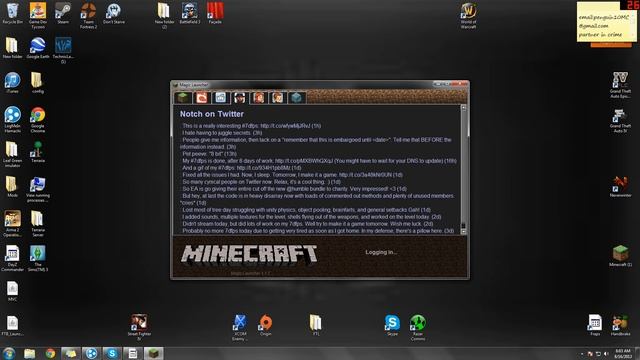Open the Windows Start menu
640x360 pixels.
(x=9, y=353)
